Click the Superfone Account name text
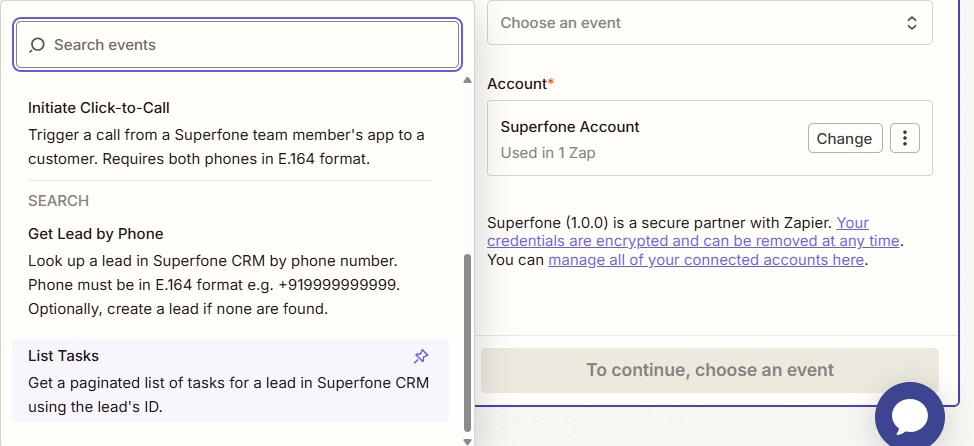 570,127
